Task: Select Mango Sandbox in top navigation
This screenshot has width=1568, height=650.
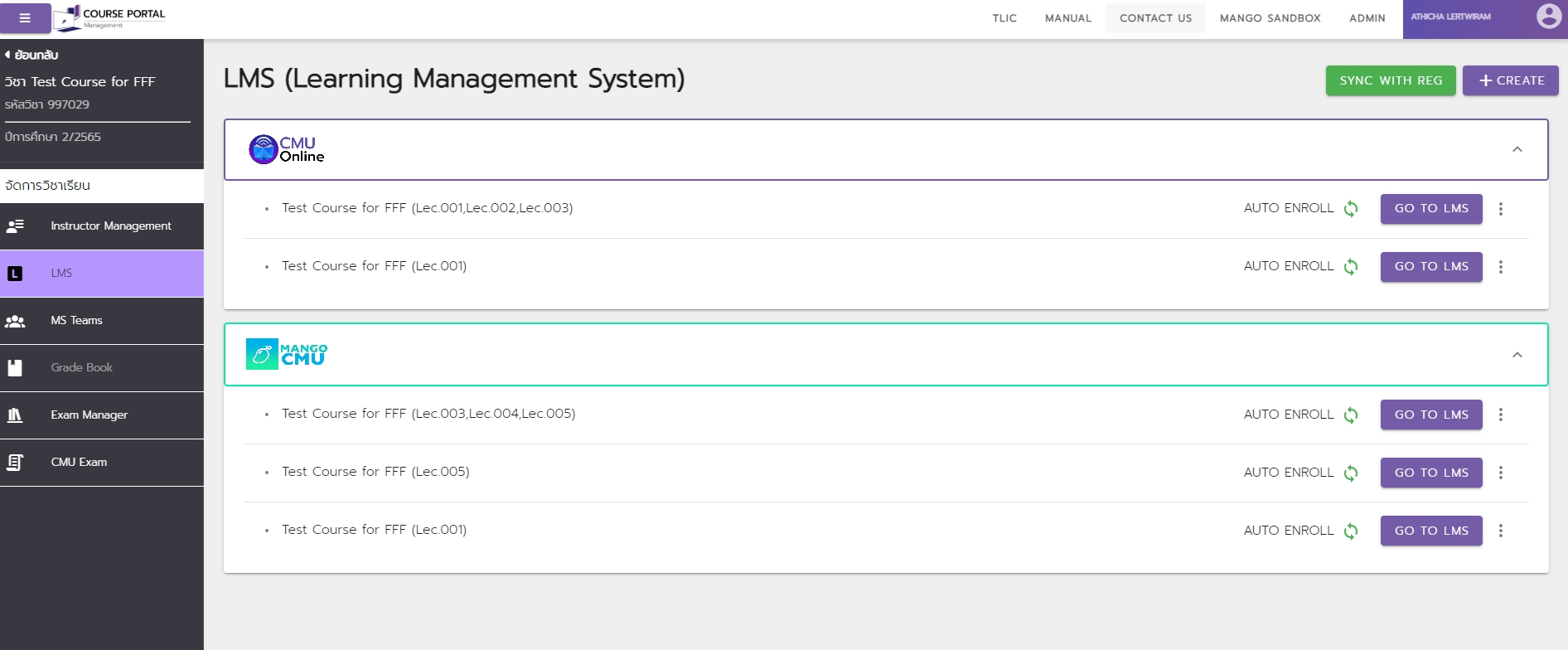Action: [1270, 18]
